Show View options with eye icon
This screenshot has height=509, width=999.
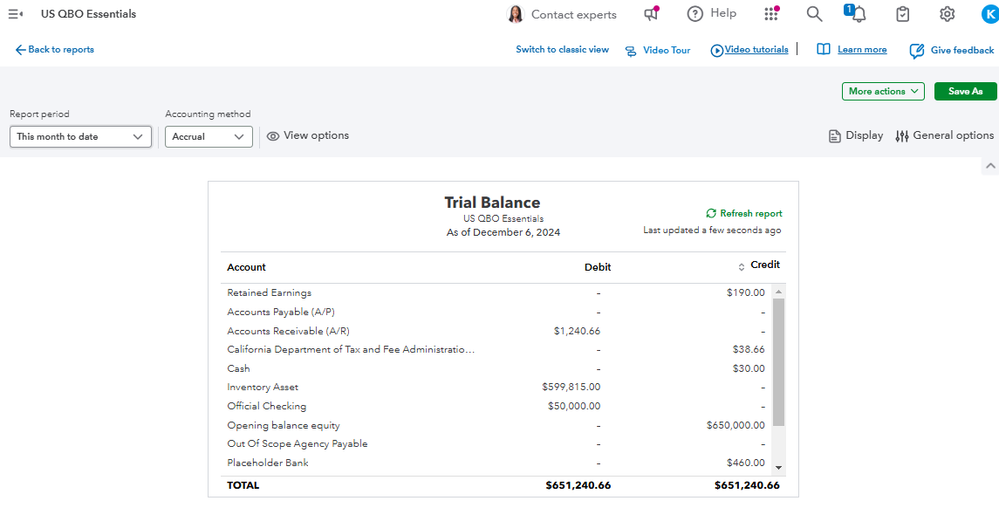[x=308, y=136]
